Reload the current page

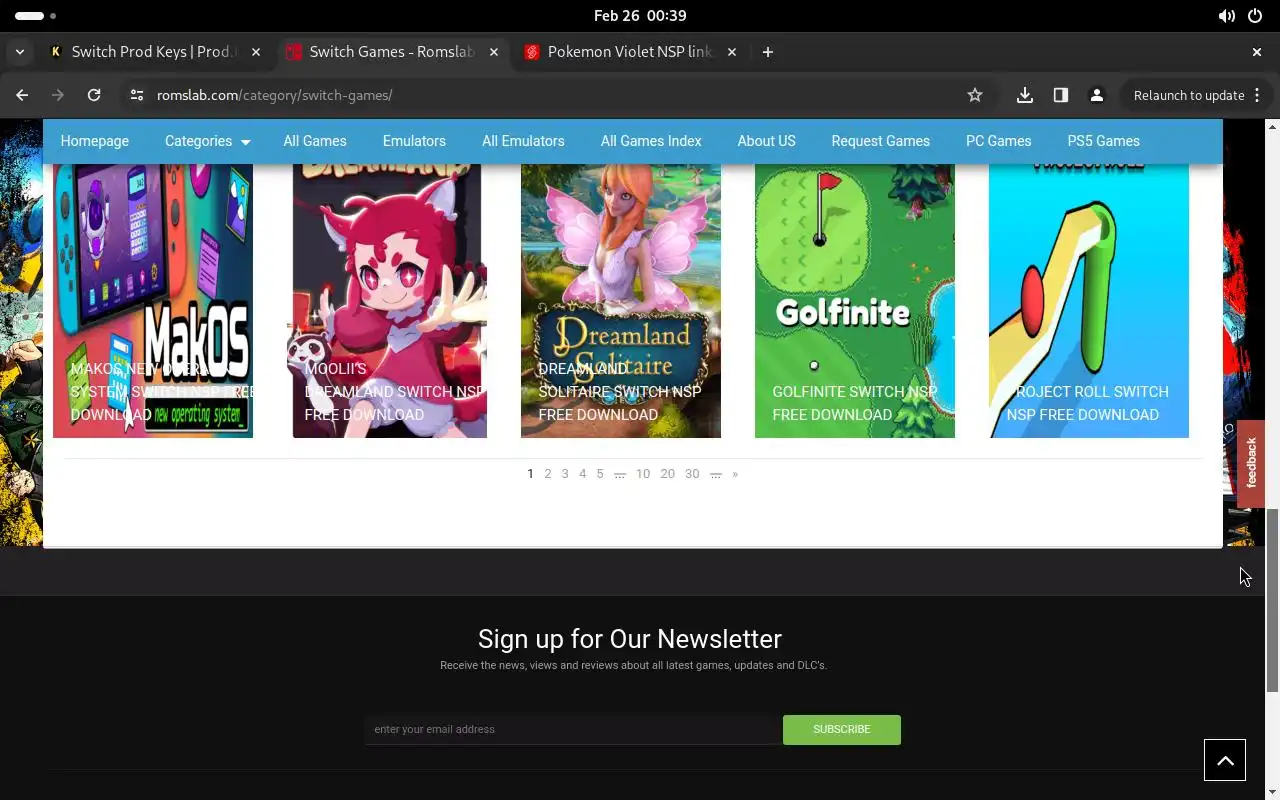tap(94, 95)
